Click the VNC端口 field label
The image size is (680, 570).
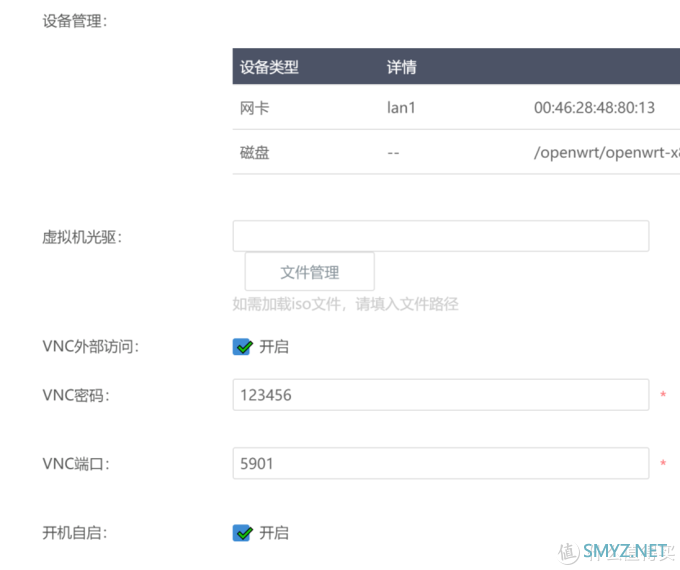coord(75,464)
